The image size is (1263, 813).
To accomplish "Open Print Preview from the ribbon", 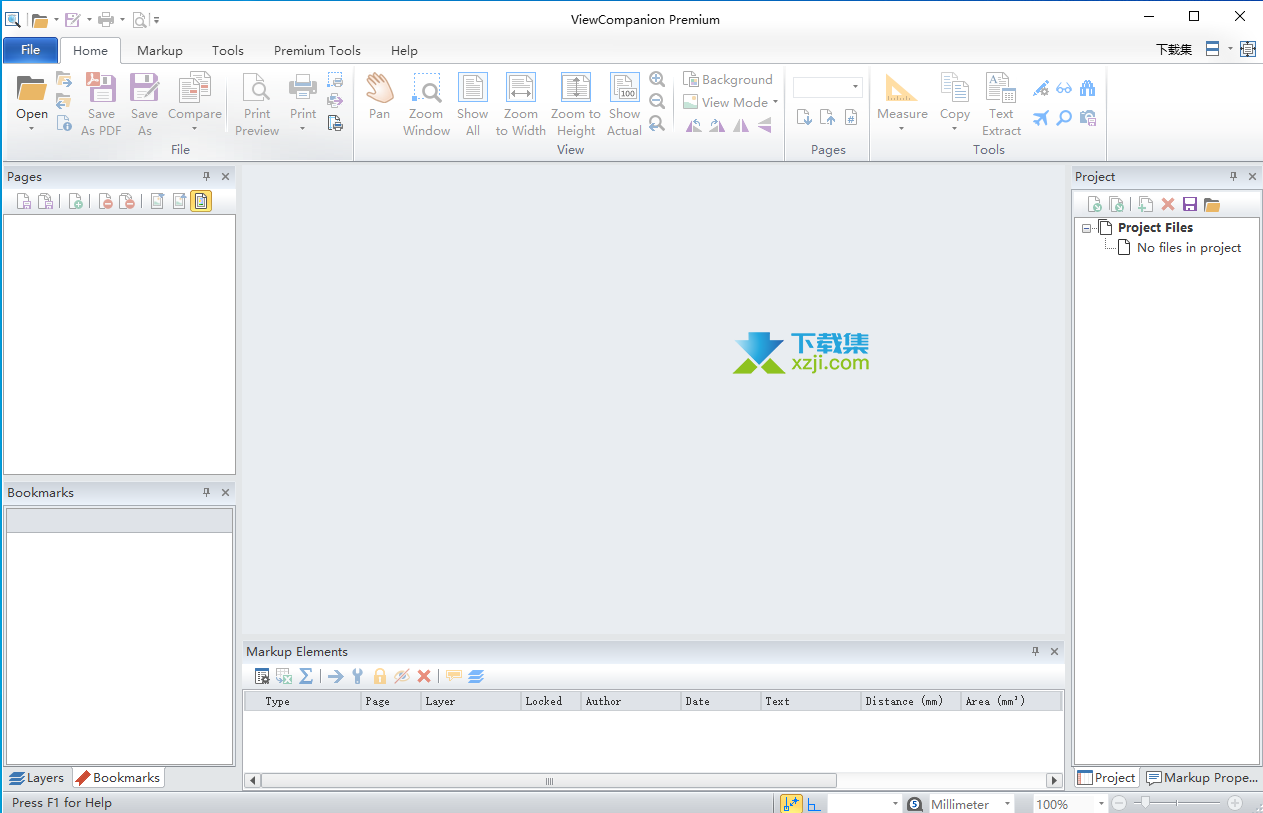I will point(257,104).
